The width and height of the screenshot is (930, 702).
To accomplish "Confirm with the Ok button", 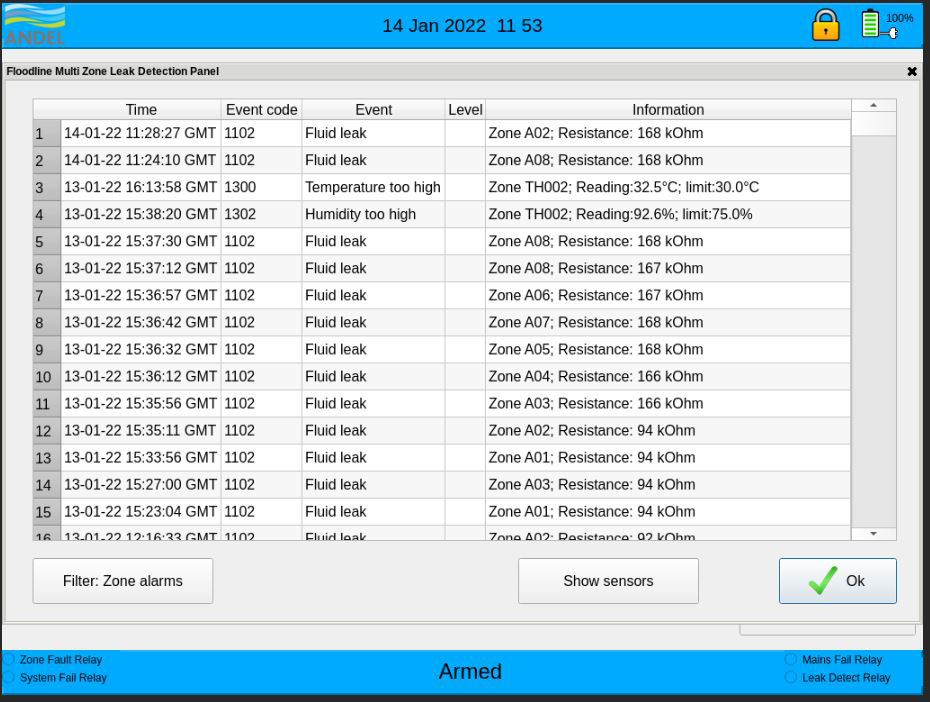I will point(837,581).
